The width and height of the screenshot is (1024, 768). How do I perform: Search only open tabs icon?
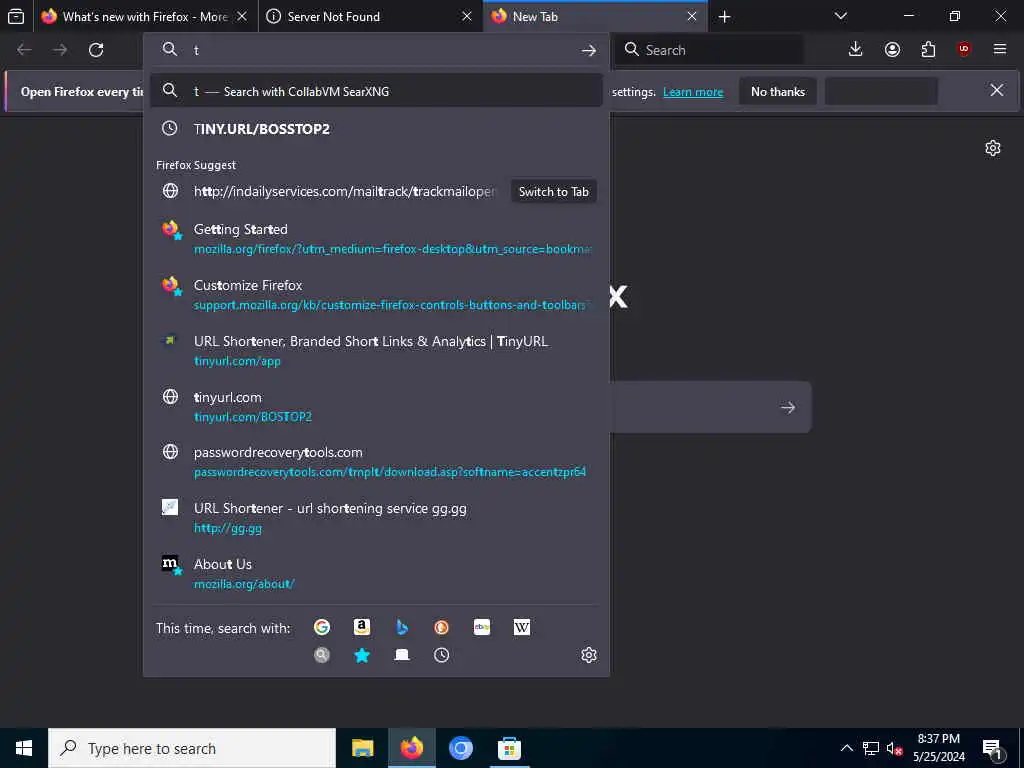(x=402, y=654)
